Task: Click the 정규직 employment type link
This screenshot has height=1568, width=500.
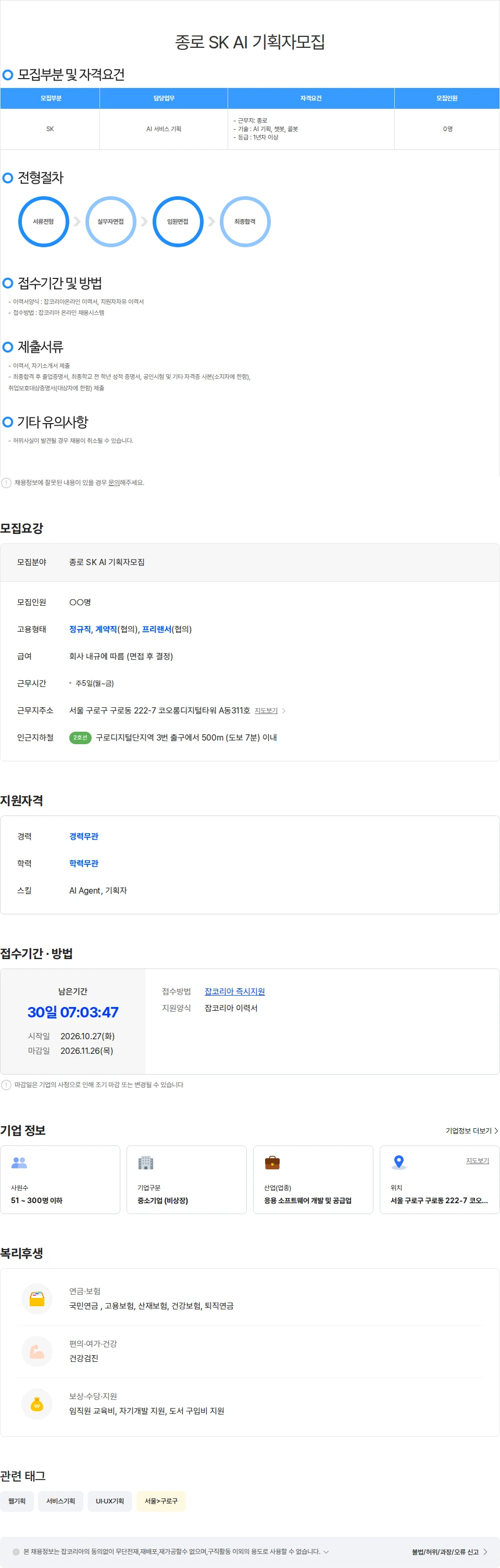Action: (x=80, y=629)
